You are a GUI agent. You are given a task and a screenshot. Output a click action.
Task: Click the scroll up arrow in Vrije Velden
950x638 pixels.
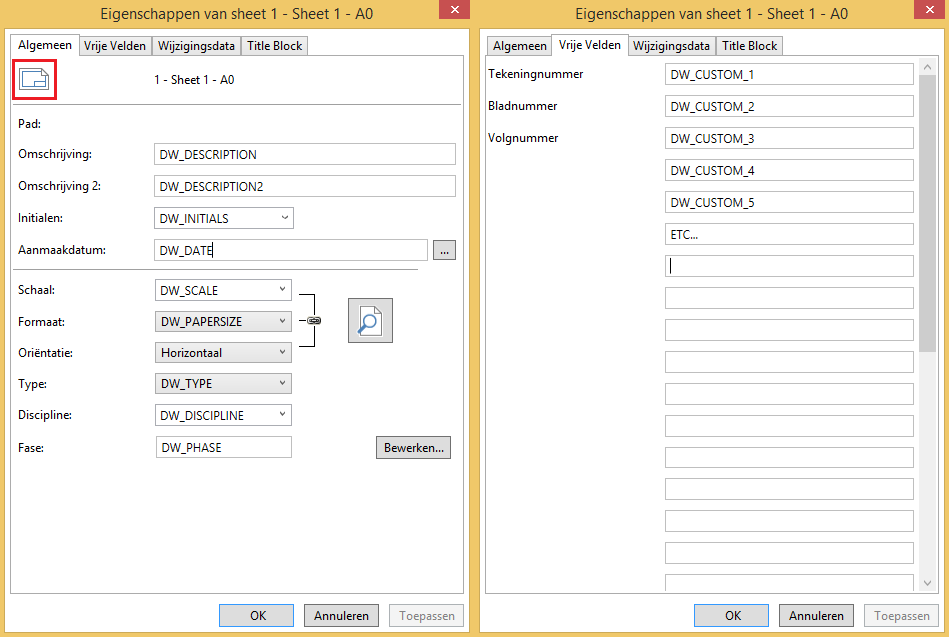tap(928, 67)
